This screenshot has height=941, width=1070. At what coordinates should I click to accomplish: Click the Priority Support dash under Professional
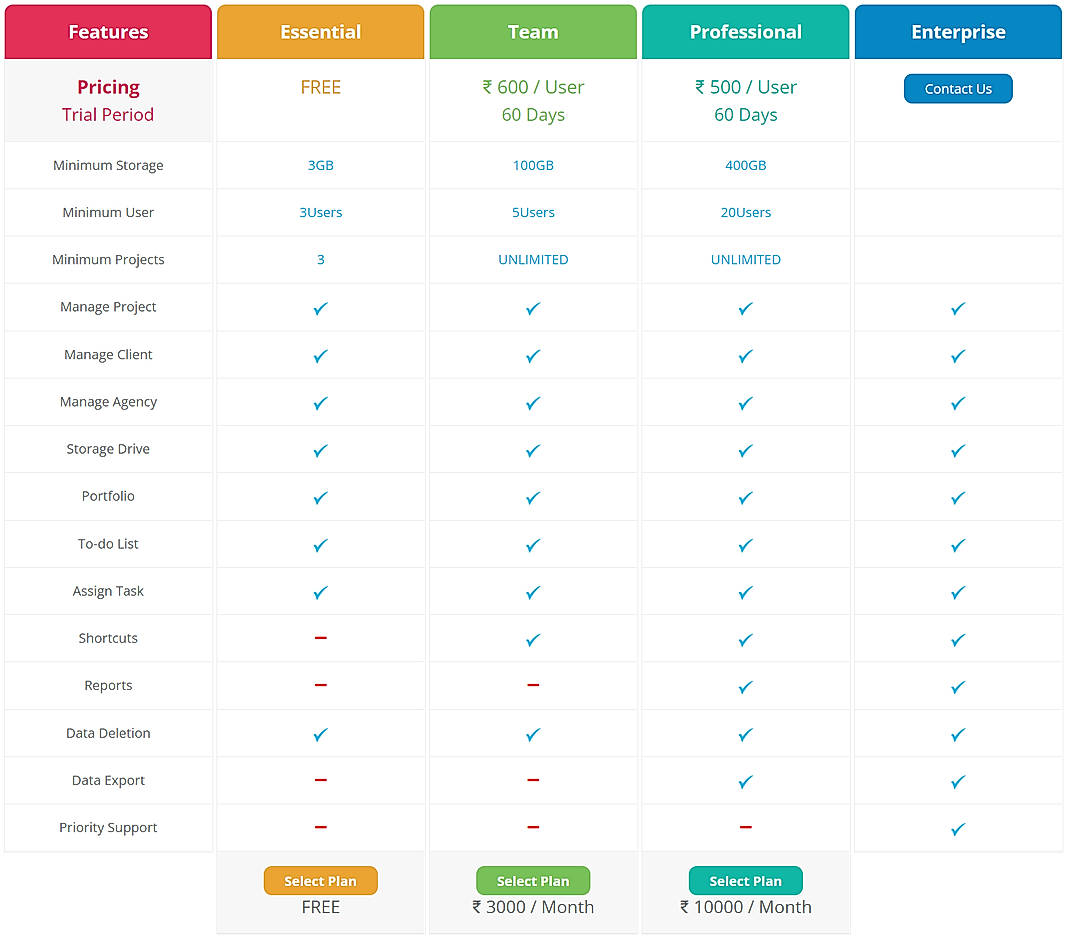[x=746, y=828]
